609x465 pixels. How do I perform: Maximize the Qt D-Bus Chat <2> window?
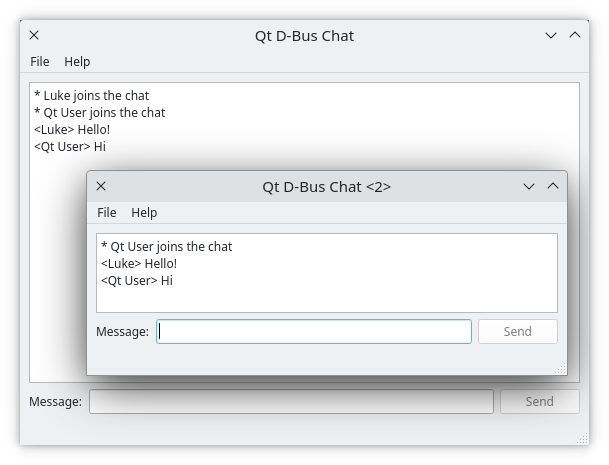pos(552,186)
